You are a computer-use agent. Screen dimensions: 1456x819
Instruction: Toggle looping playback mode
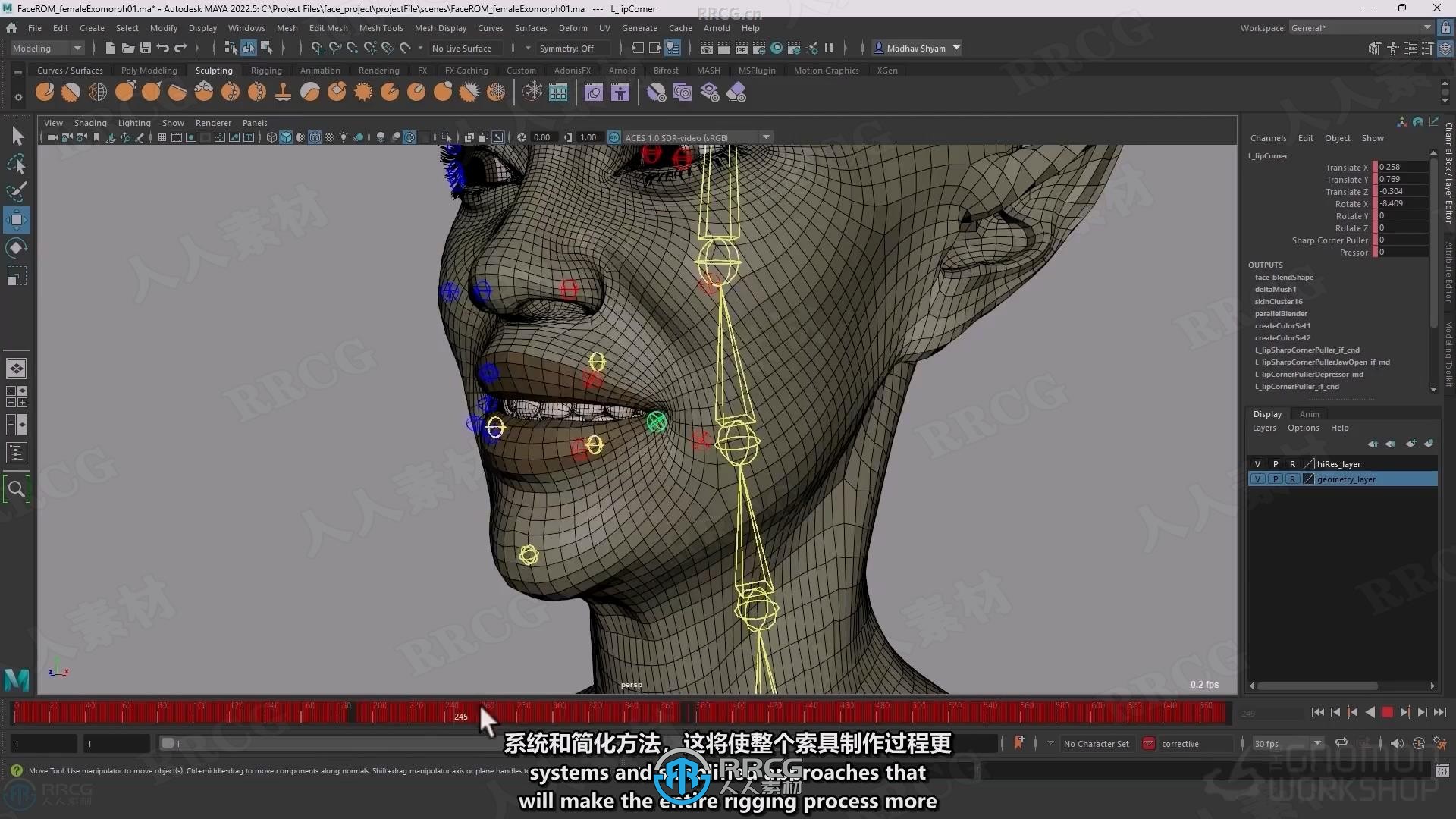coord(1341,743)
